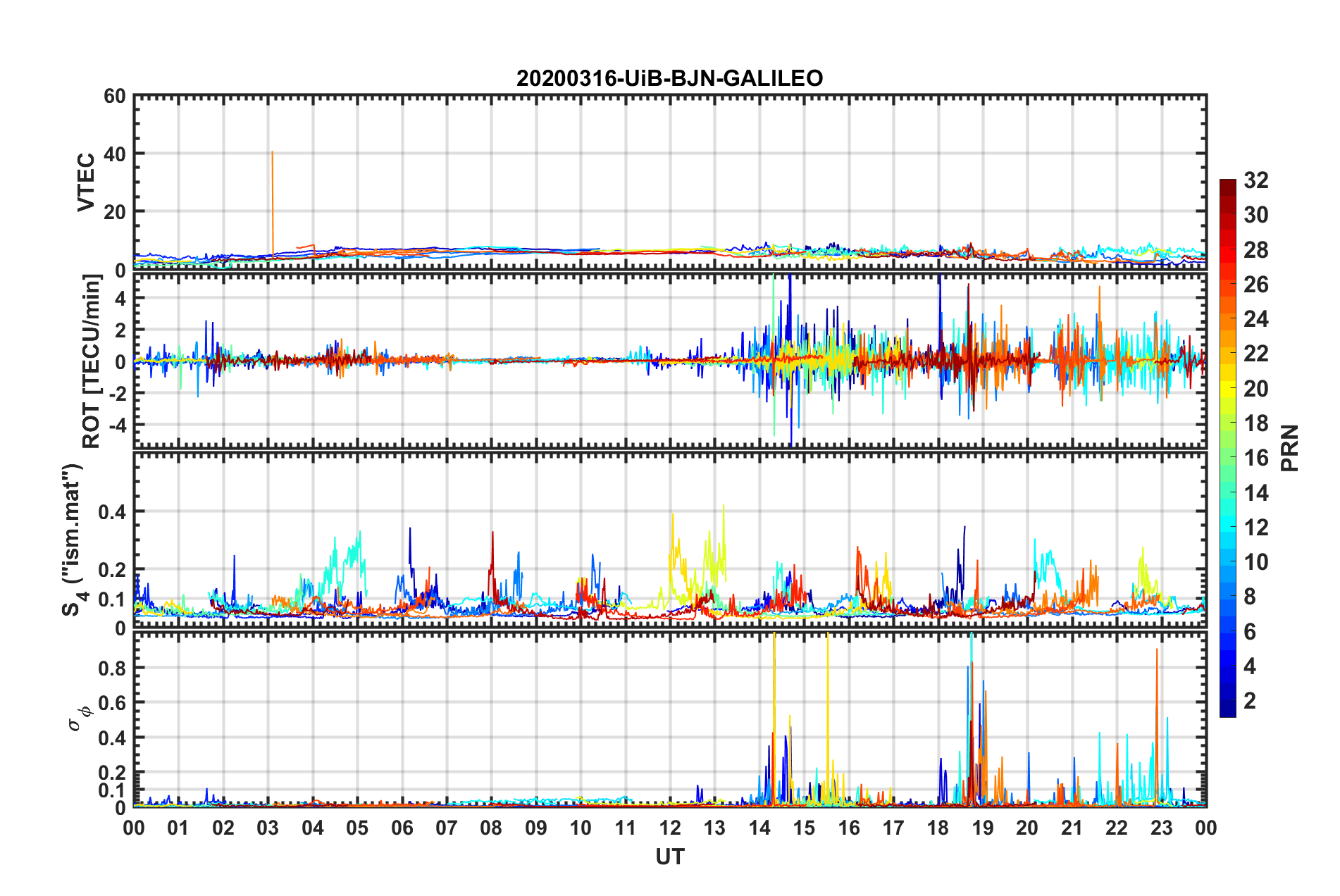Screen dimensions: 1340x896
Task: Click colorbar tick label 6
Action: [x=1249, y=632]
